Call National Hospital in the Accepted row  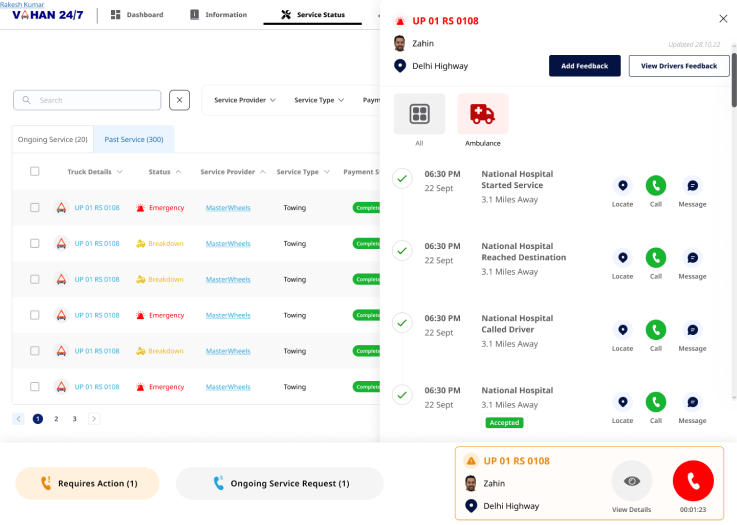point(656,402)
